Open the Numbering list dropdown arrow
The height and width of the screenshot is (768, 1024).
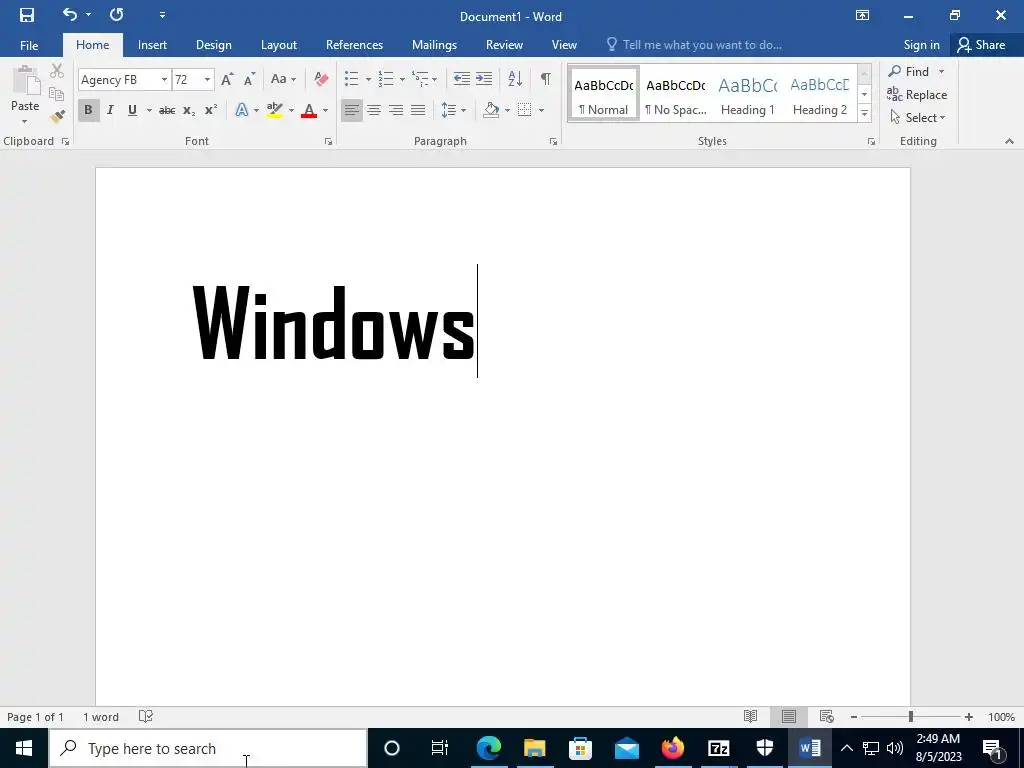coord(402,80)
